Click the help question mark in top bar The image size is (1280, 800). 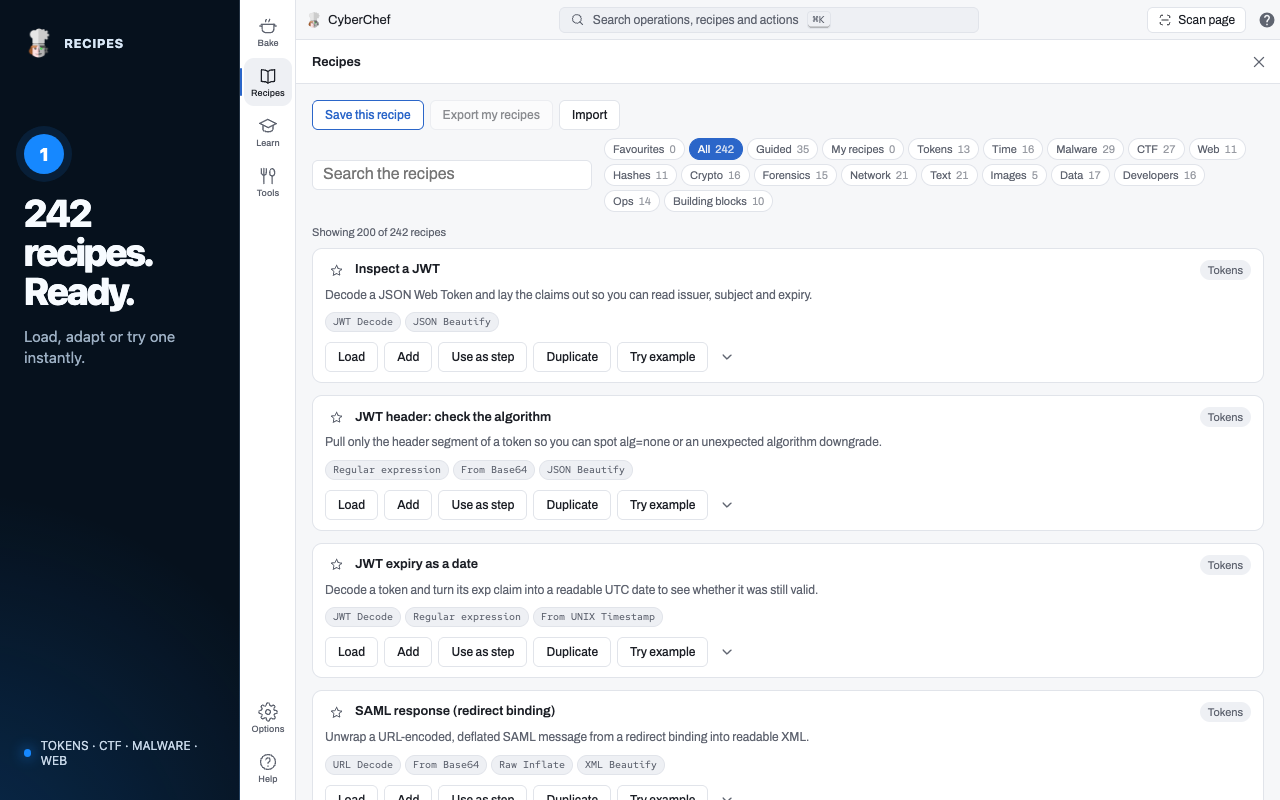pos(1267,20)
